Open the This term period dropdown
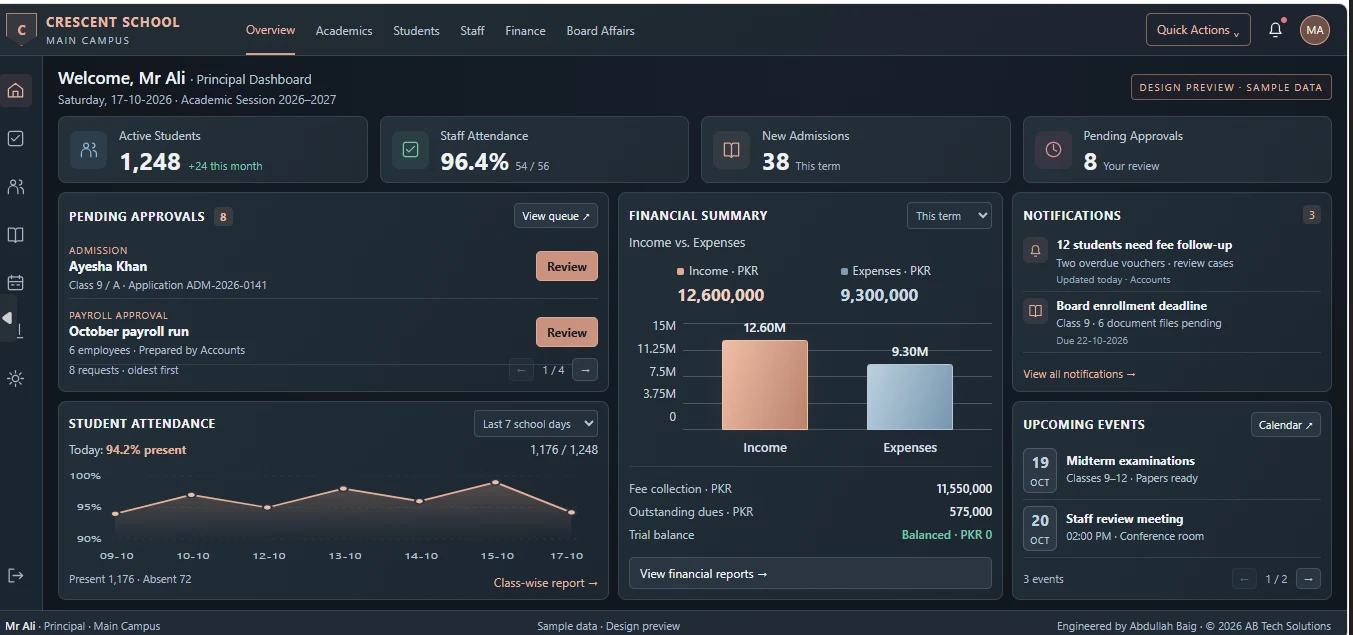The width and height of the screenshot is (1353, 635). (x=949, y=216)
